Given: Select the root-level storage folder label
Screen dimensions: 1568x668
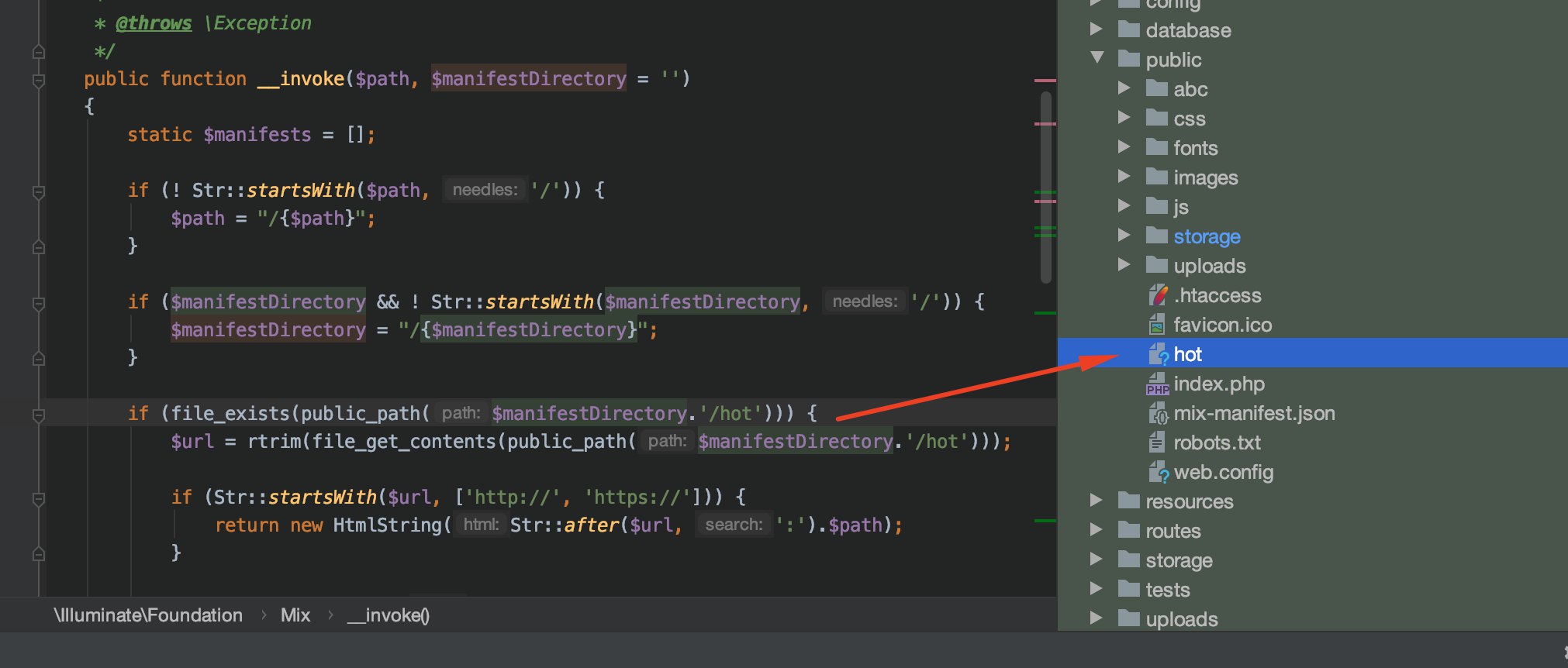Looking at the screenshot, I should coord(1179,560).
